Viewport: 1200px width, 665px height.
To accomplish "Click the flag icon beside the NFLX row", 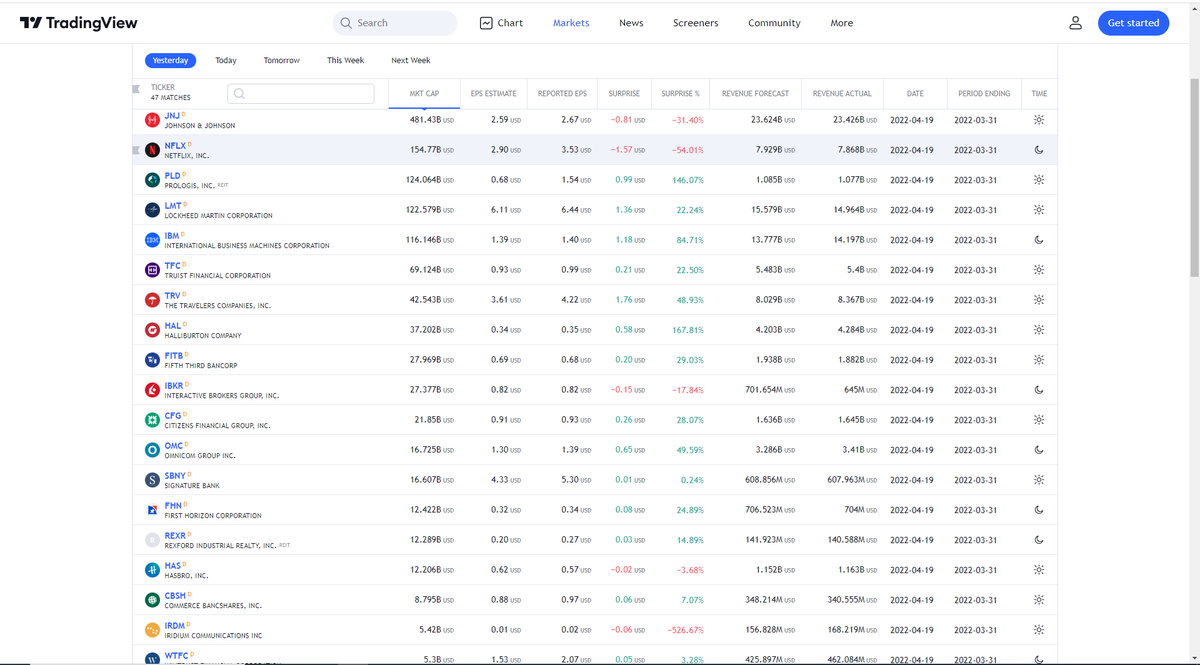I will click(x=136, y=150).
